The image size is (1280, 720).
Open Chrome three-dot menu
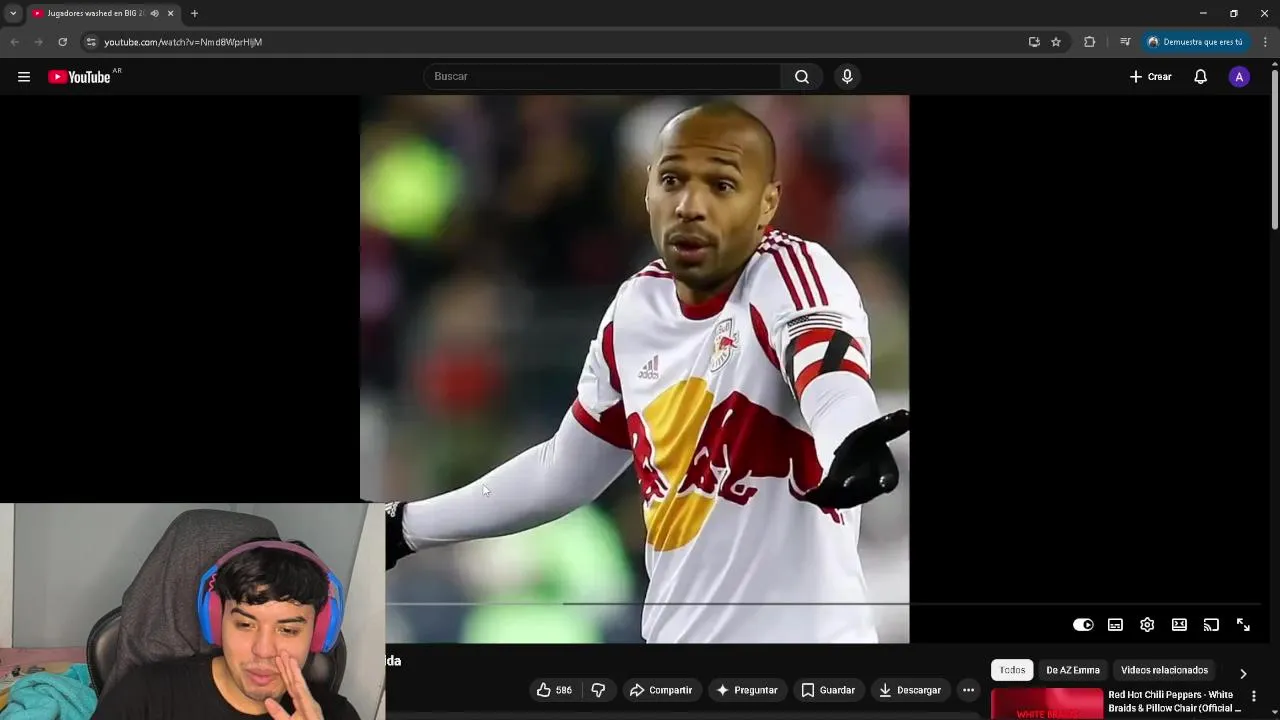click(x=1265, y=42)
